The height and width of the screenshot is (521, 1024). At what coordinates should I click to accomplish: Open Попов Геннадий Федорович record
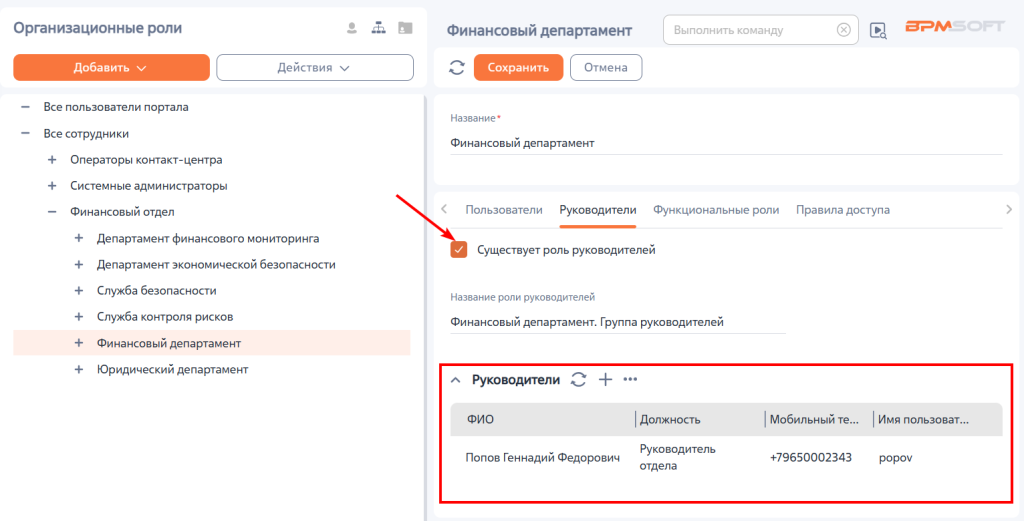(543, 458)
